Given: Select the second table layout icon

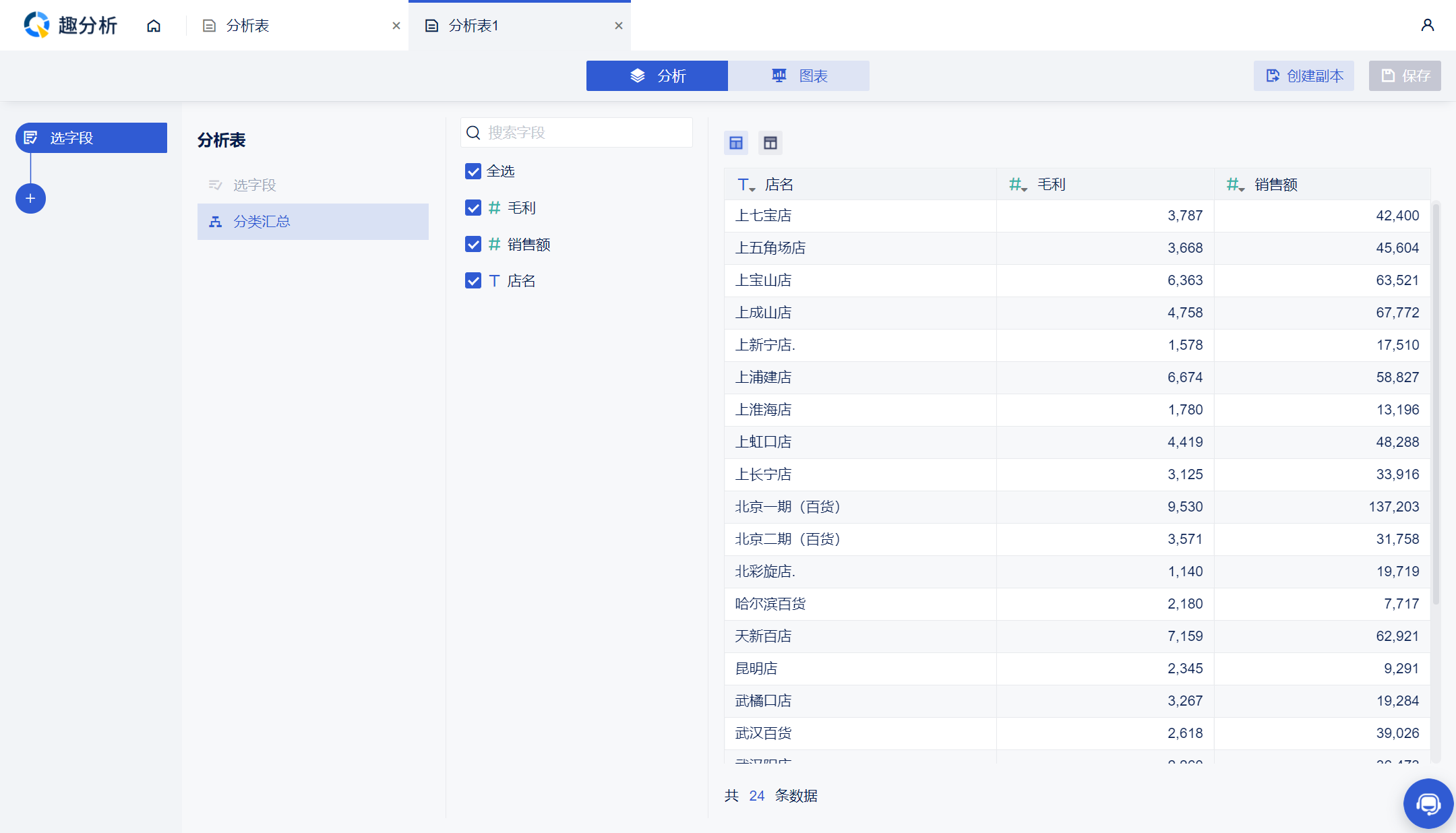Looking at the screenshot, I should (770, 143).
